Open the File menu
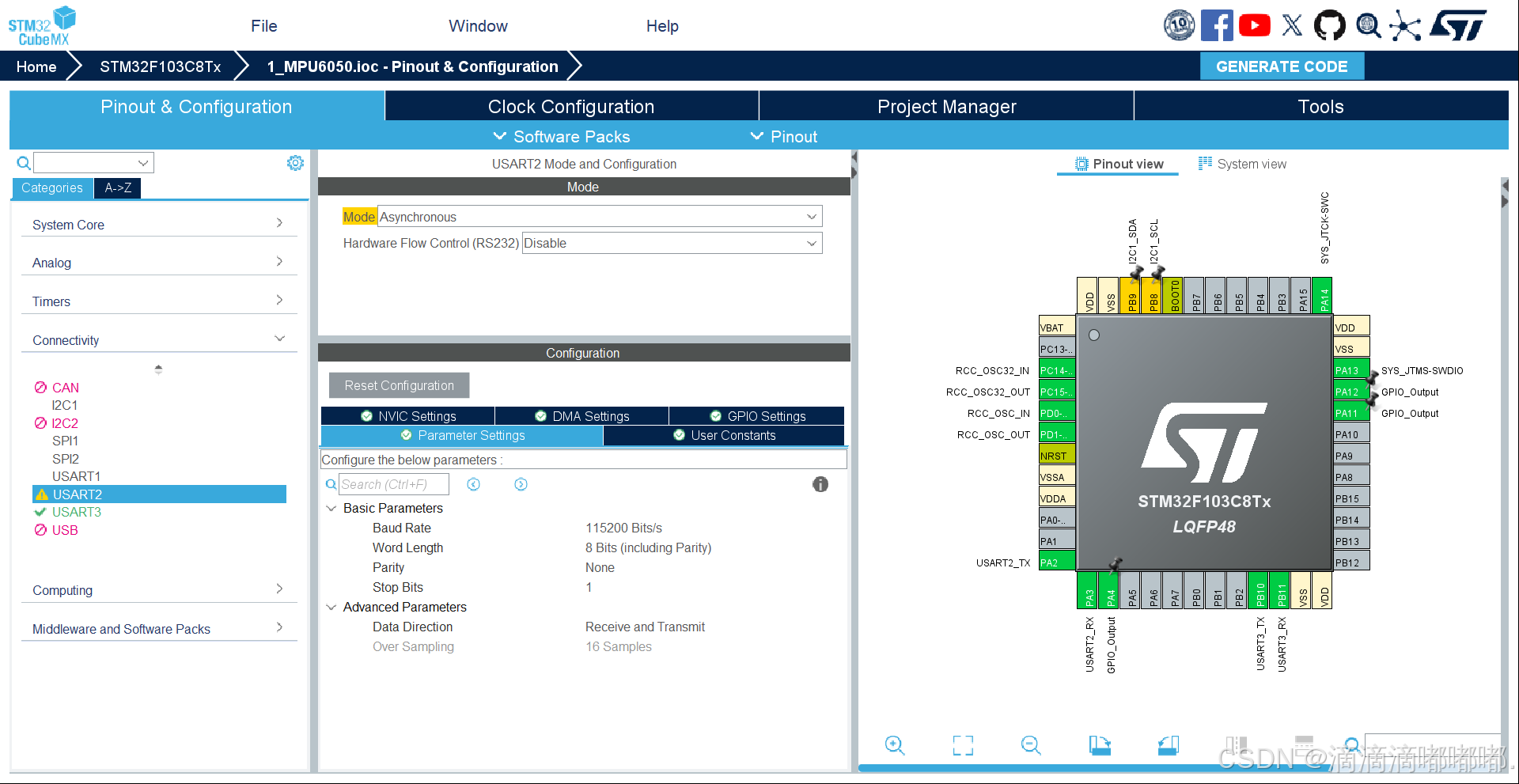1519x784 pixels. pos(264,26)
